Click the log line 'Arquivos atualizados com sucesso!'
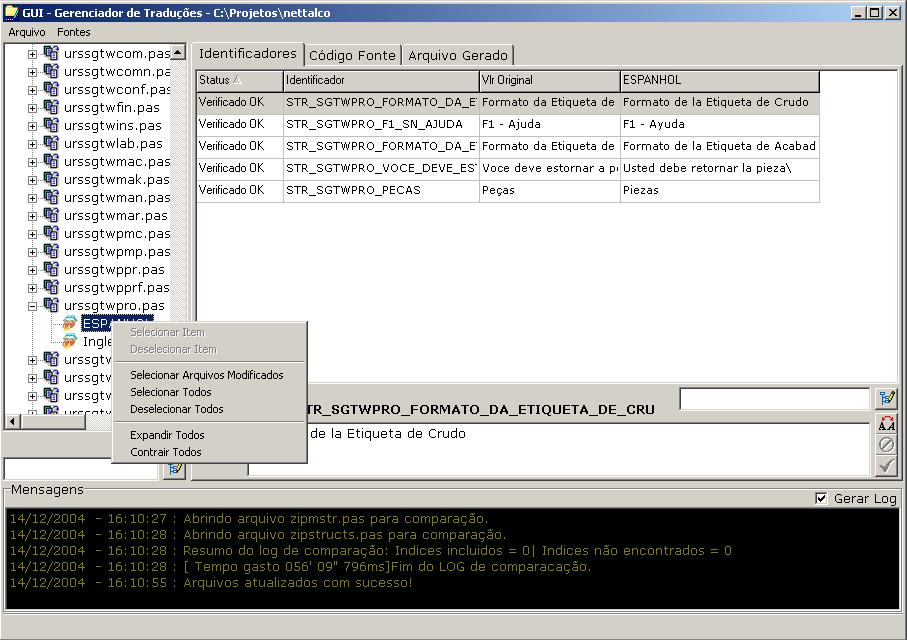Screen dimensions: 907x640 coord(298,583)
